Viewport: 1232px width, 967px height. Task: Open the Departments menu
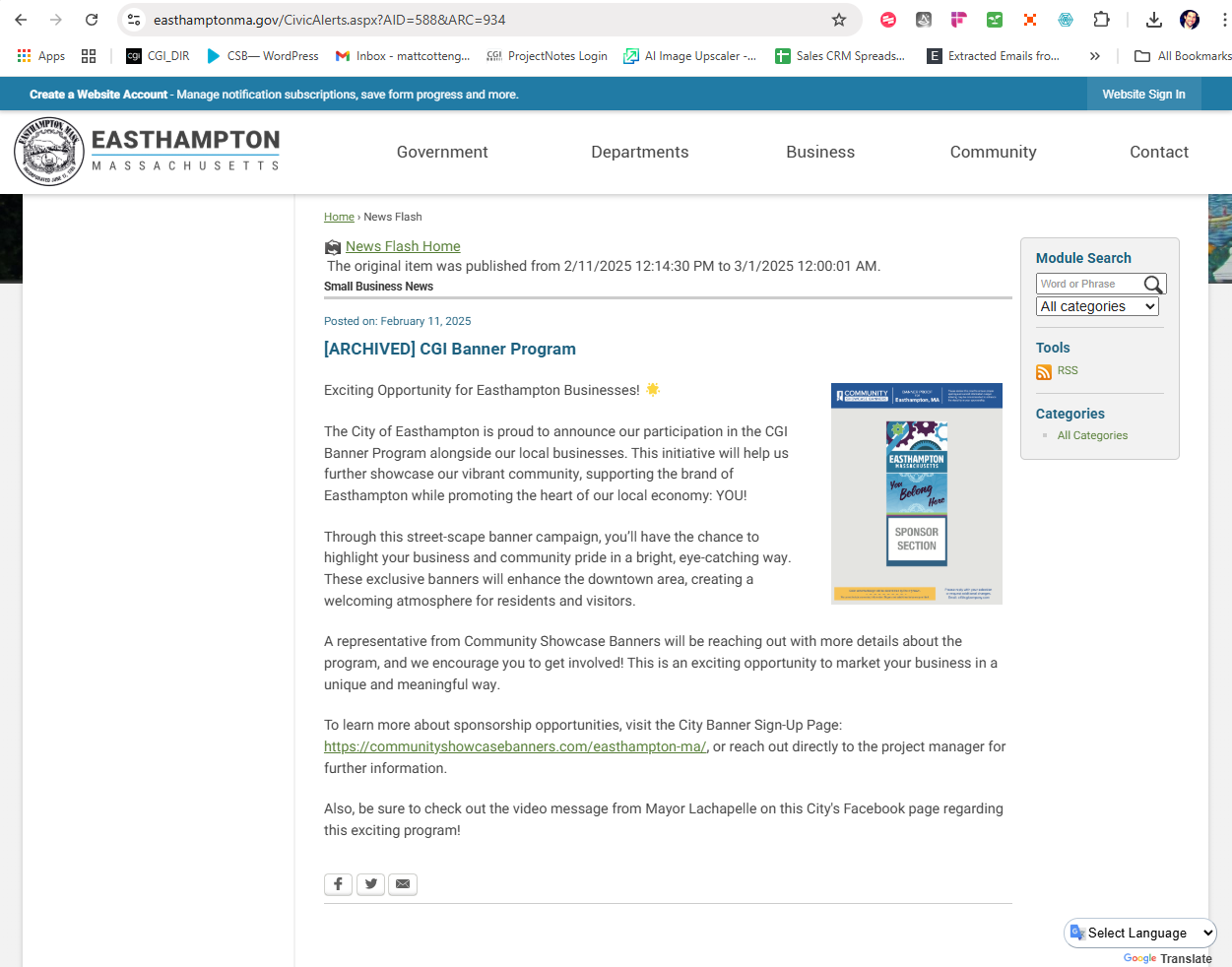tap(640, 152)
